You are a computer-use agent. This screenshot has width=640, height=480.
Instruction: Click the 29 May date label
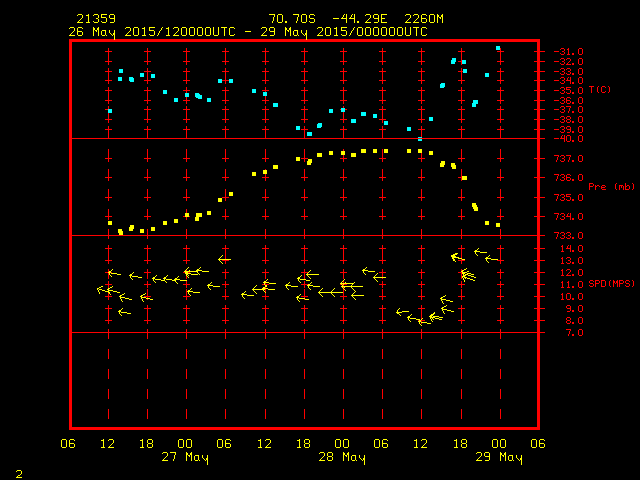499,457
